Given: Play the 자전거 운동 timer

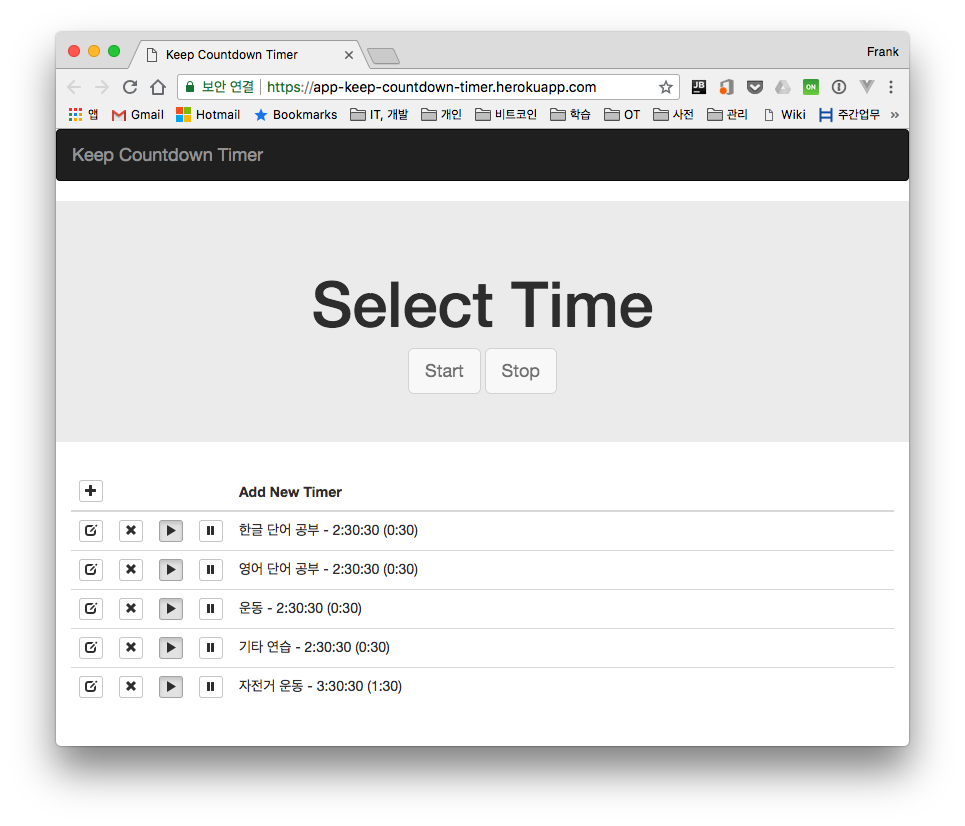Looking at the screenshot, I should point(170,686).
